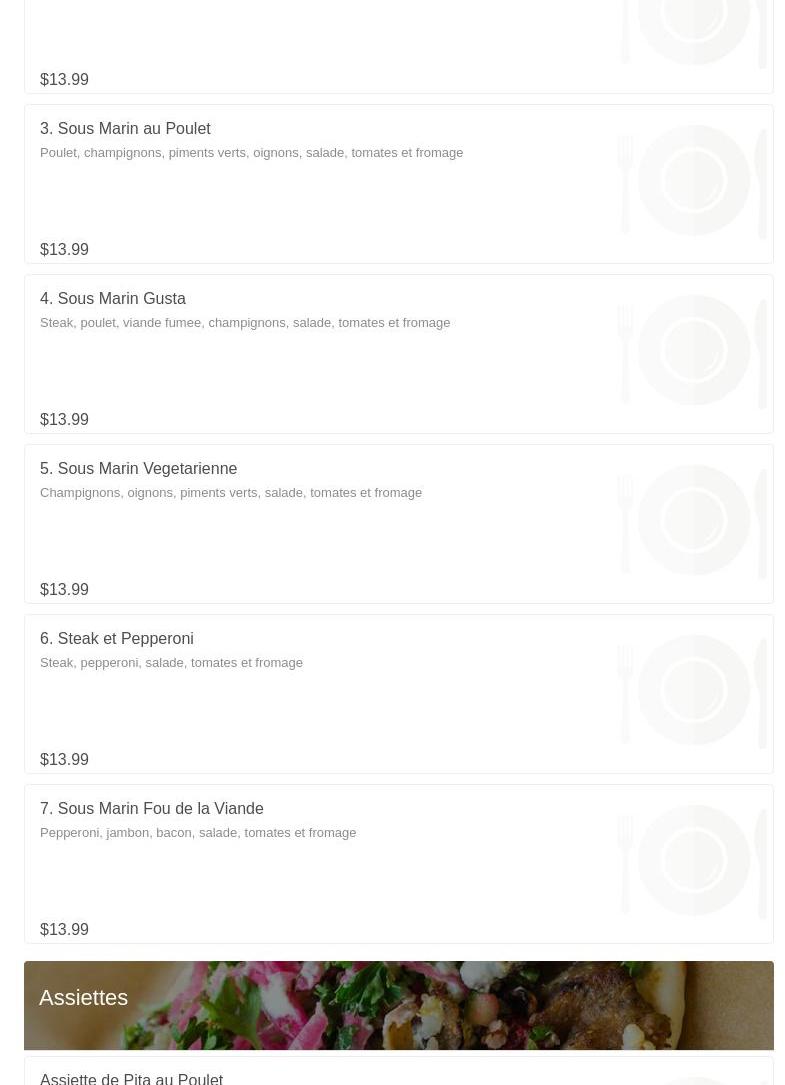Click description 'Steak, pepperoni, salade, tomates et fromage'
Image resolution: width=785 pixels, height=1085 pixels.
coord(171,662)
